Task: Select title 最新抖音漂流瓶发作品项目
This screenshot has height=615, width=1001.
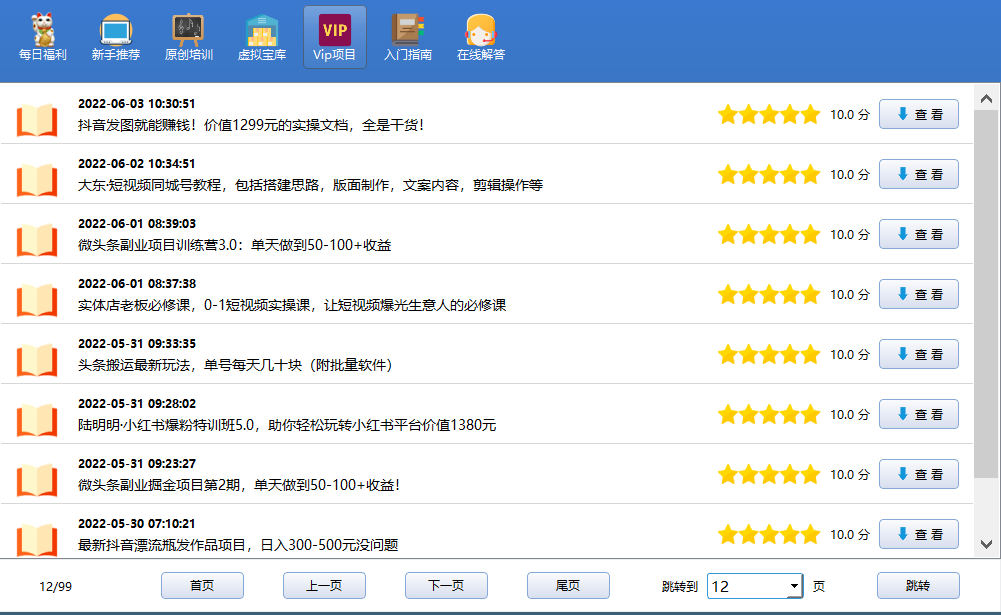Action: pyautogui.click(x=238, y=545)
